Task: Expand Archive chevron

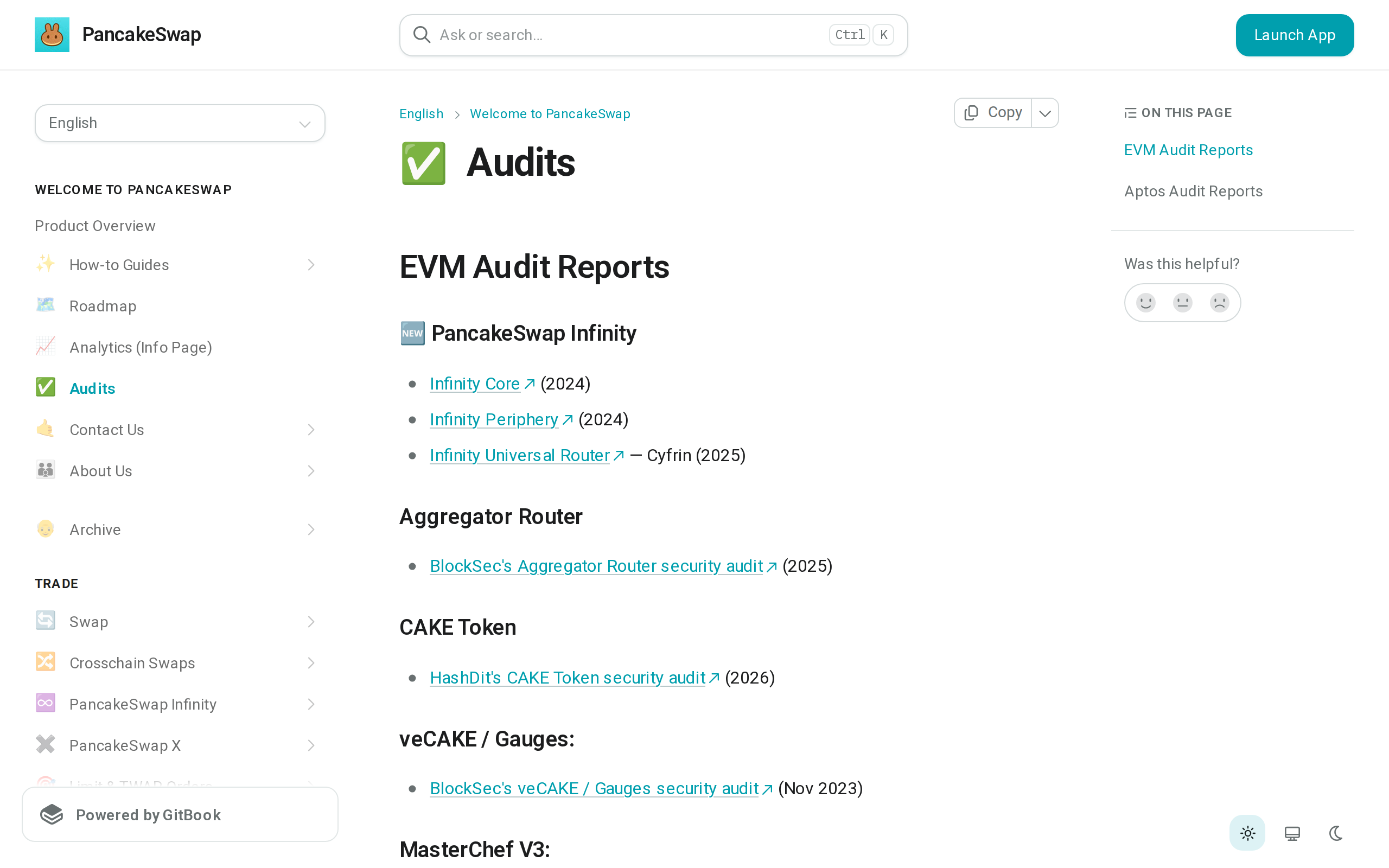Action: (x=311, y=529)
